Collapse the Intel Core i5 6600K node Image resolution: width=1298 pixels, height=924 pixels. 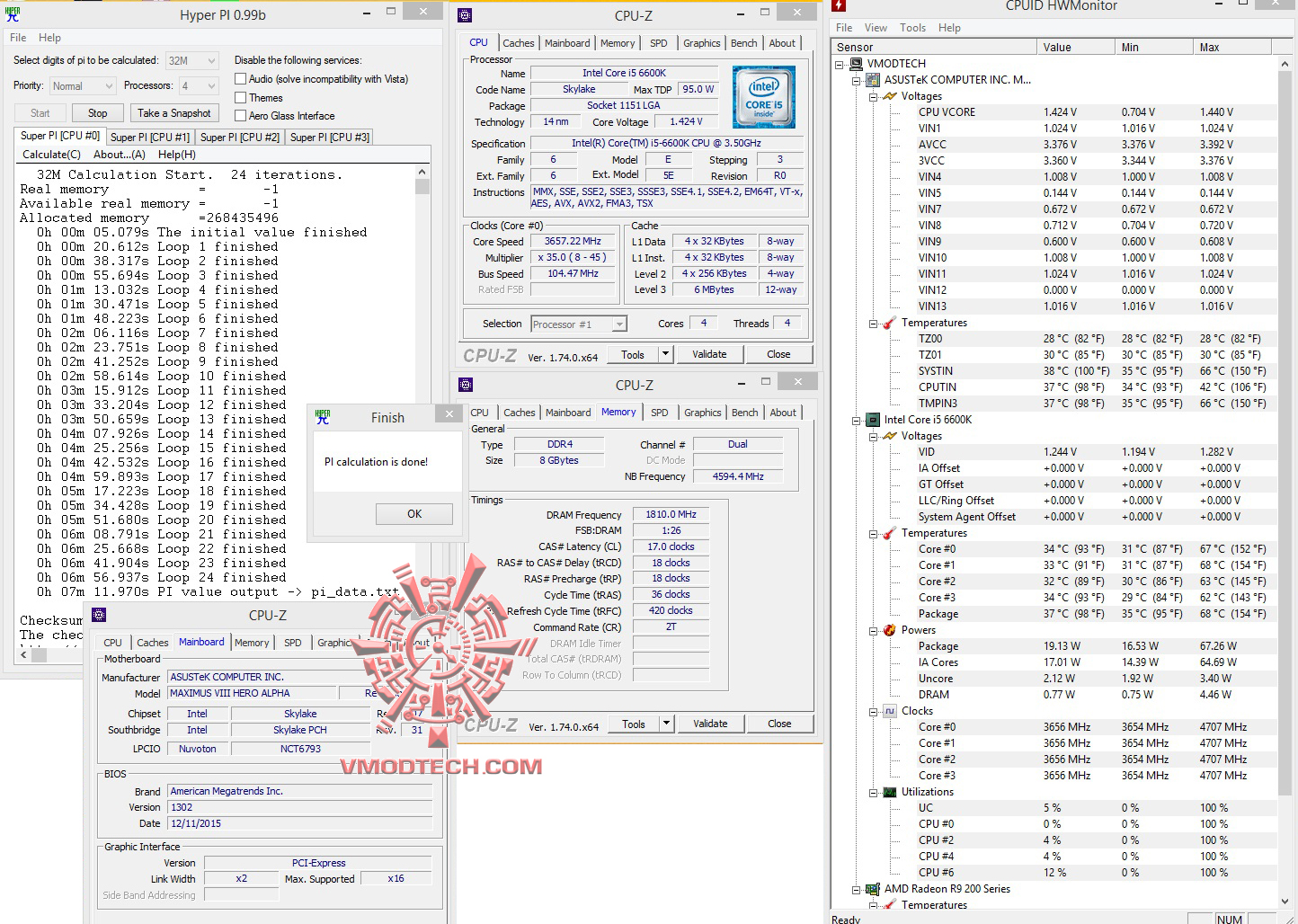(857, 420)
